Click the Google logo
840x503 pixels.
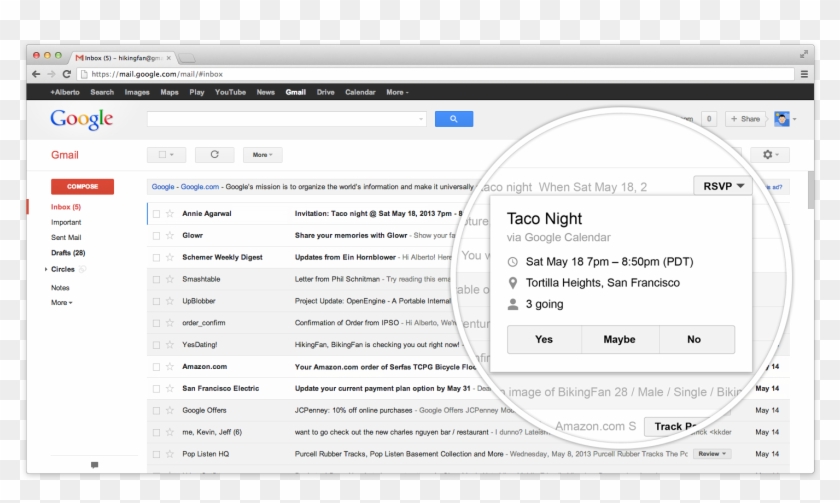point(81,119)
